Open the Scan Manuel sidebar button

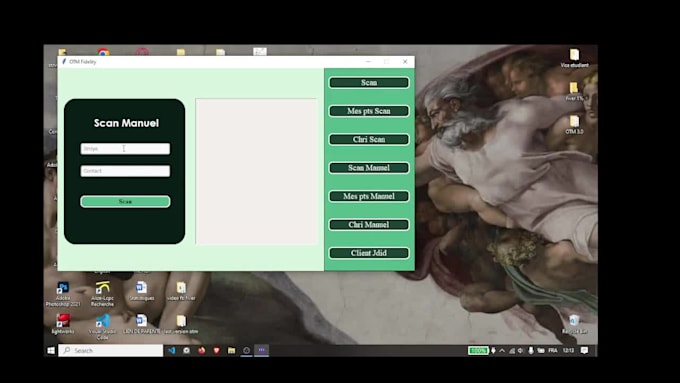click(x=369, y=168)
